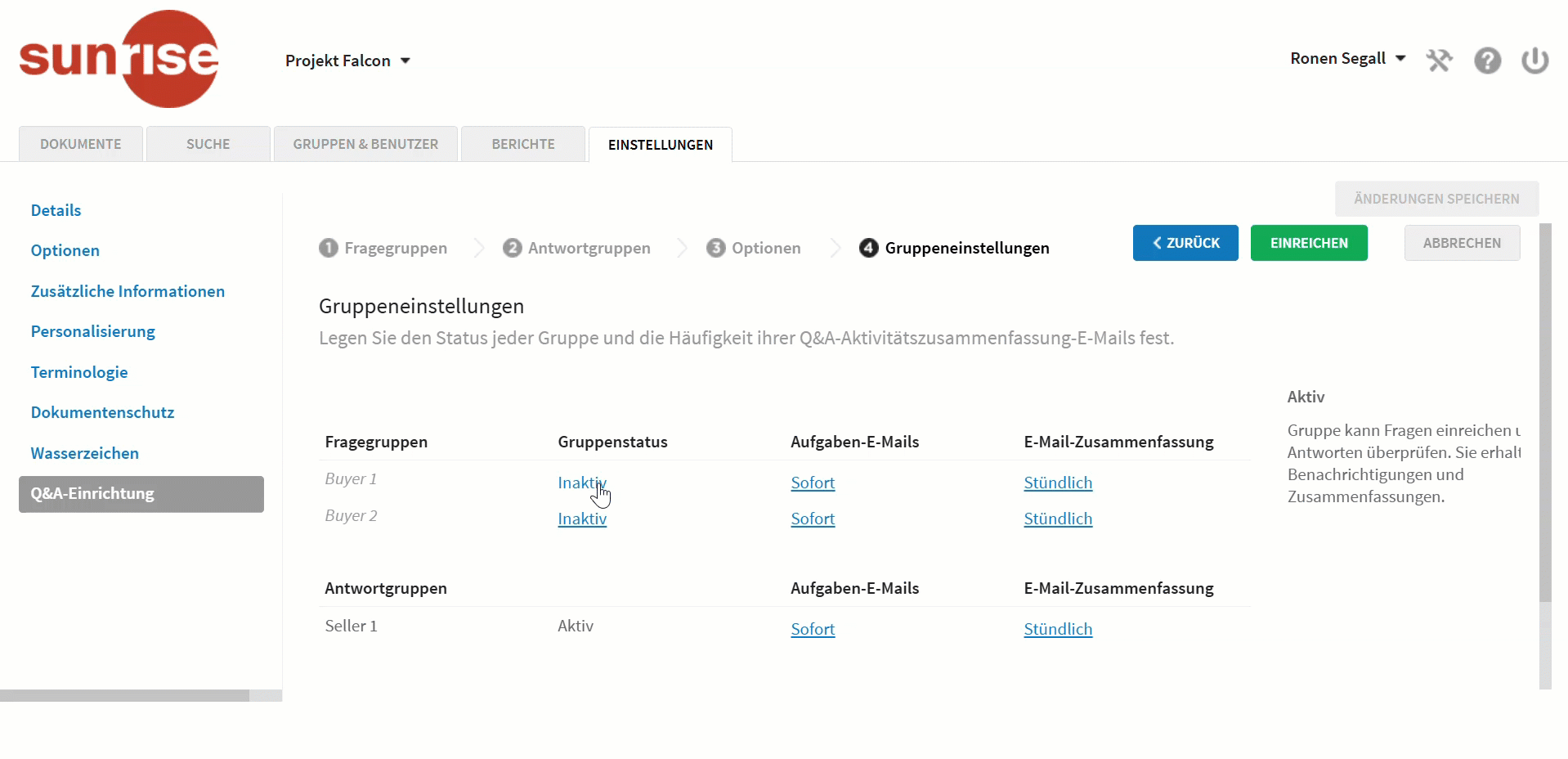Go back with the ZURÜCK button
This screenshot has height=759, width=1568.
1185,243
